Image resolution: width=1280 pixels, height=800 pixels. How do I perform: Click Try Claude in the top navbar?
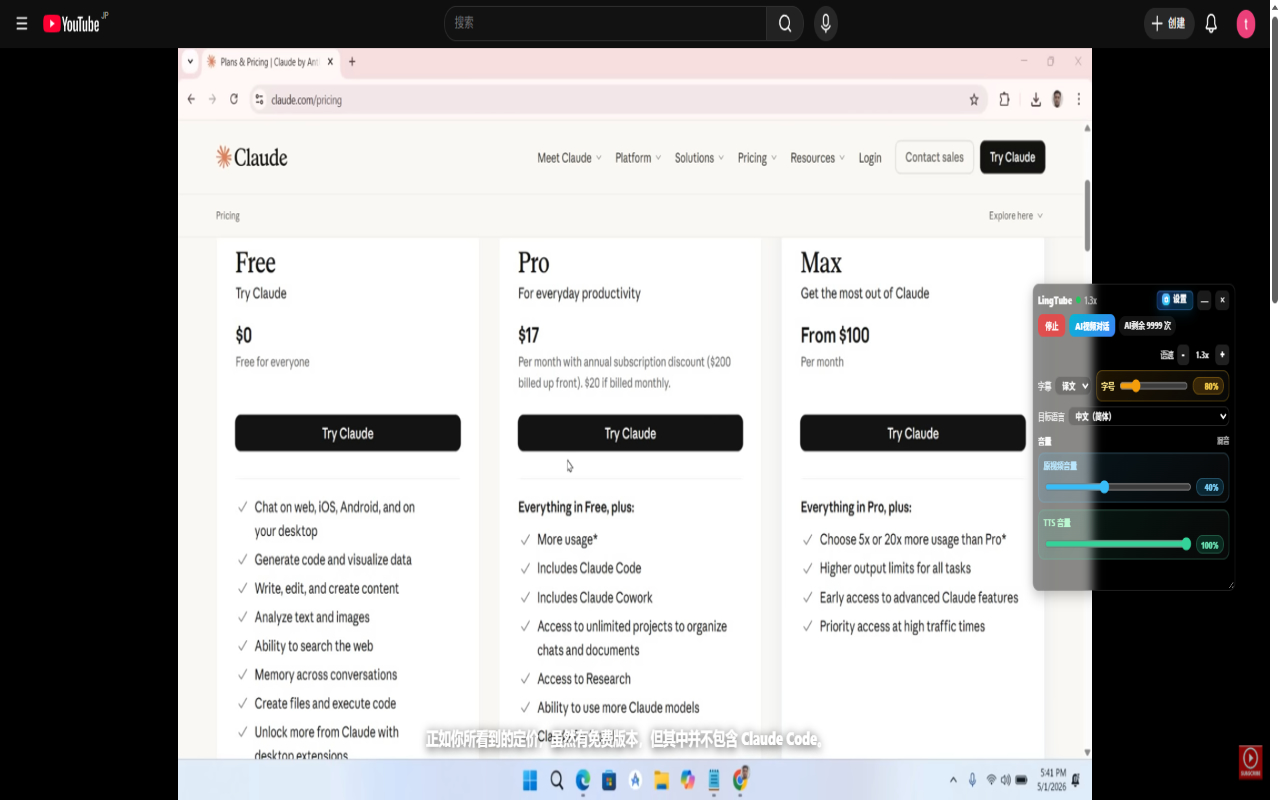click(1012, 157)
